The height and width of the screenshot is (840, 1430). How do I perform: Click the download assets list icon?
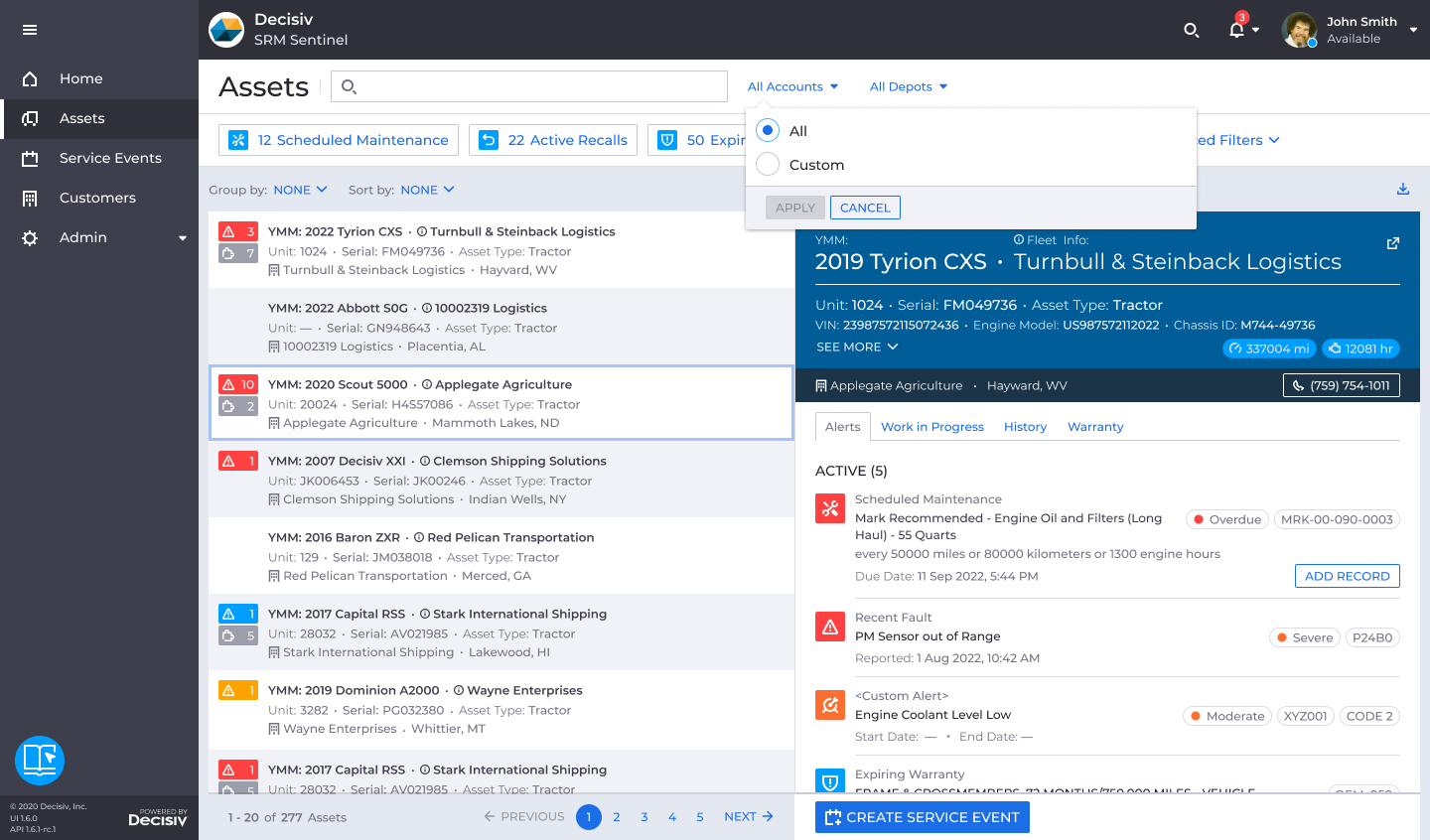tap(1403, 189)
